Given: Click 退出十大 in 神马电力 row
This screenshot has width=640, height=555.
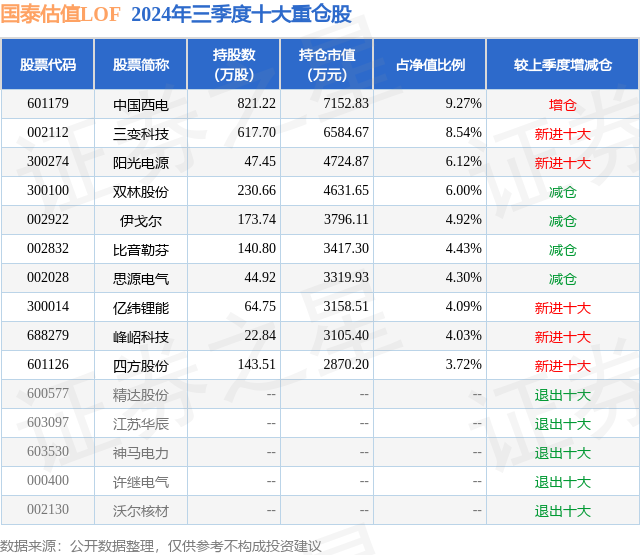Looking at the screenshot, I should click(x=563, y=453).
